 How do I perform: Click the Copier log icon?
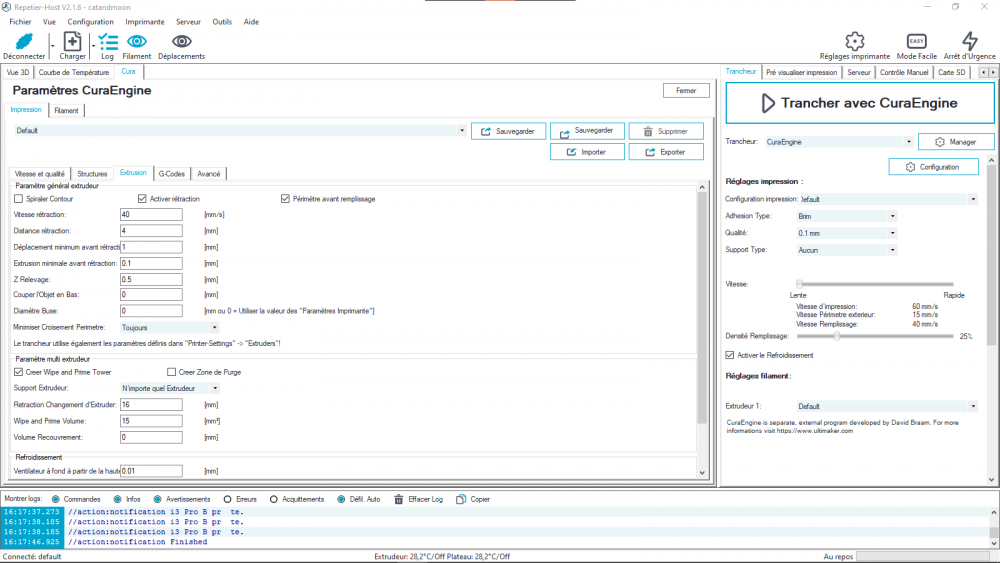click(x=461, y=499)
